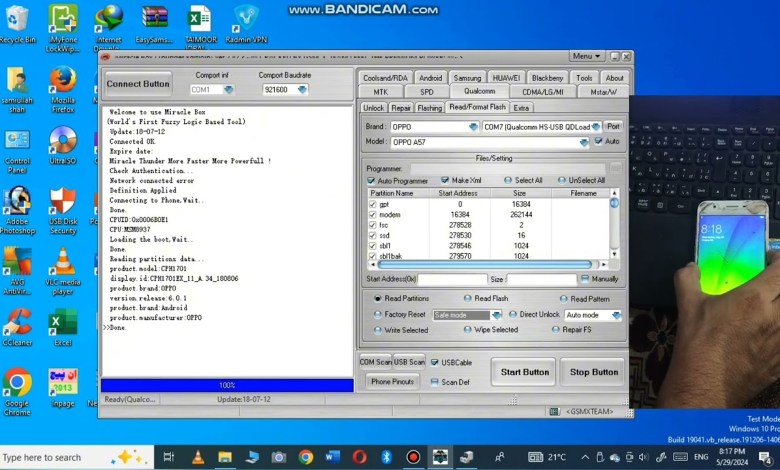
Task: Open the iMyFone LockWiper desktop icon
Action: click(x=63, y=27)
